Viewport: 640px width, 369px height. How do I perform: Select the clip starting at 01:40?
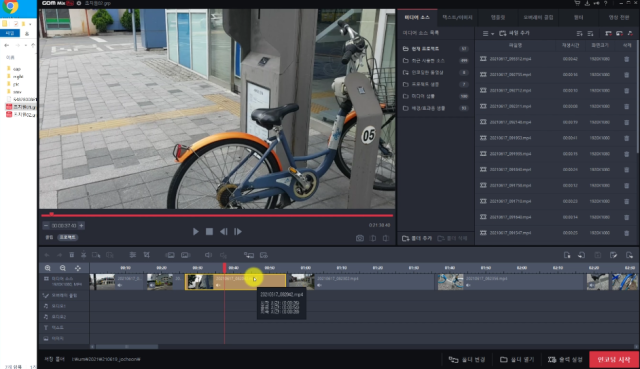(511, 282)
